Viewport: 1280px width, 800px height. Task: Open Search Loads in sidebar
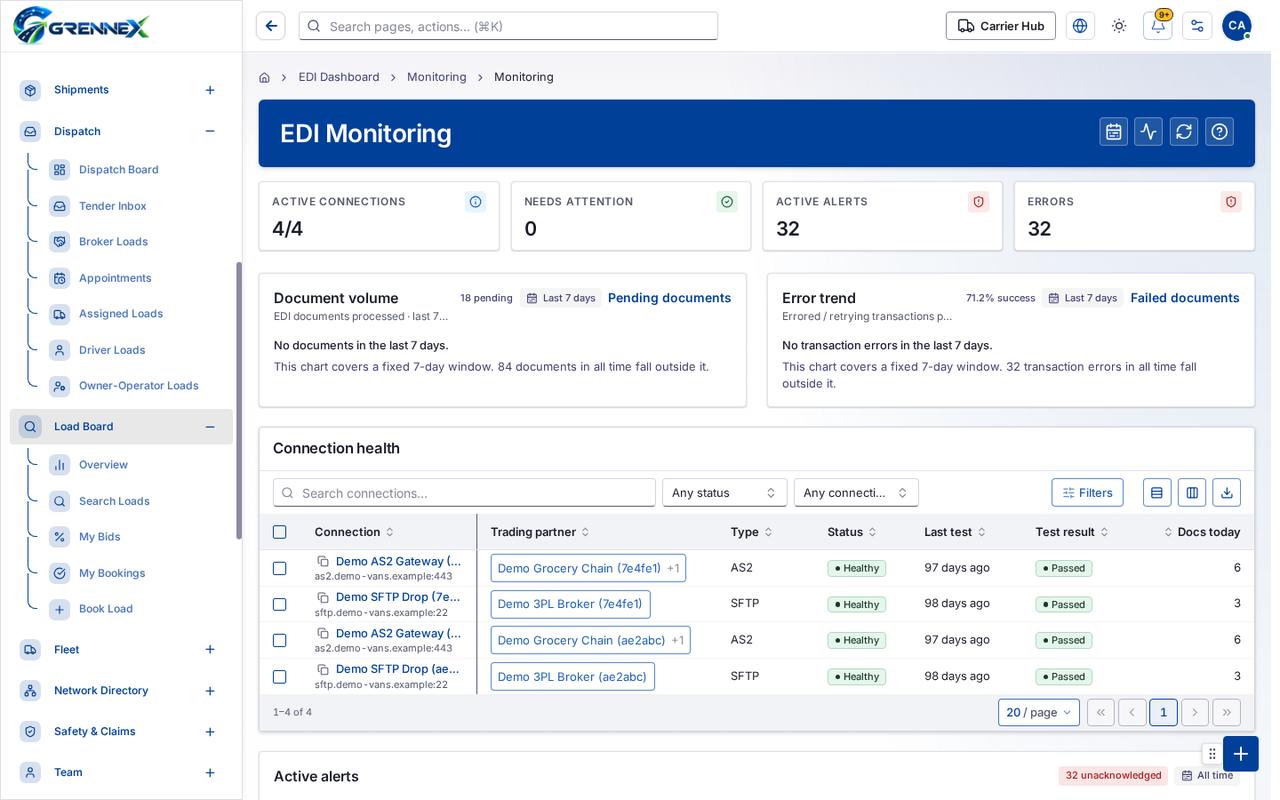pyautogui.click(x=114, y=501)
